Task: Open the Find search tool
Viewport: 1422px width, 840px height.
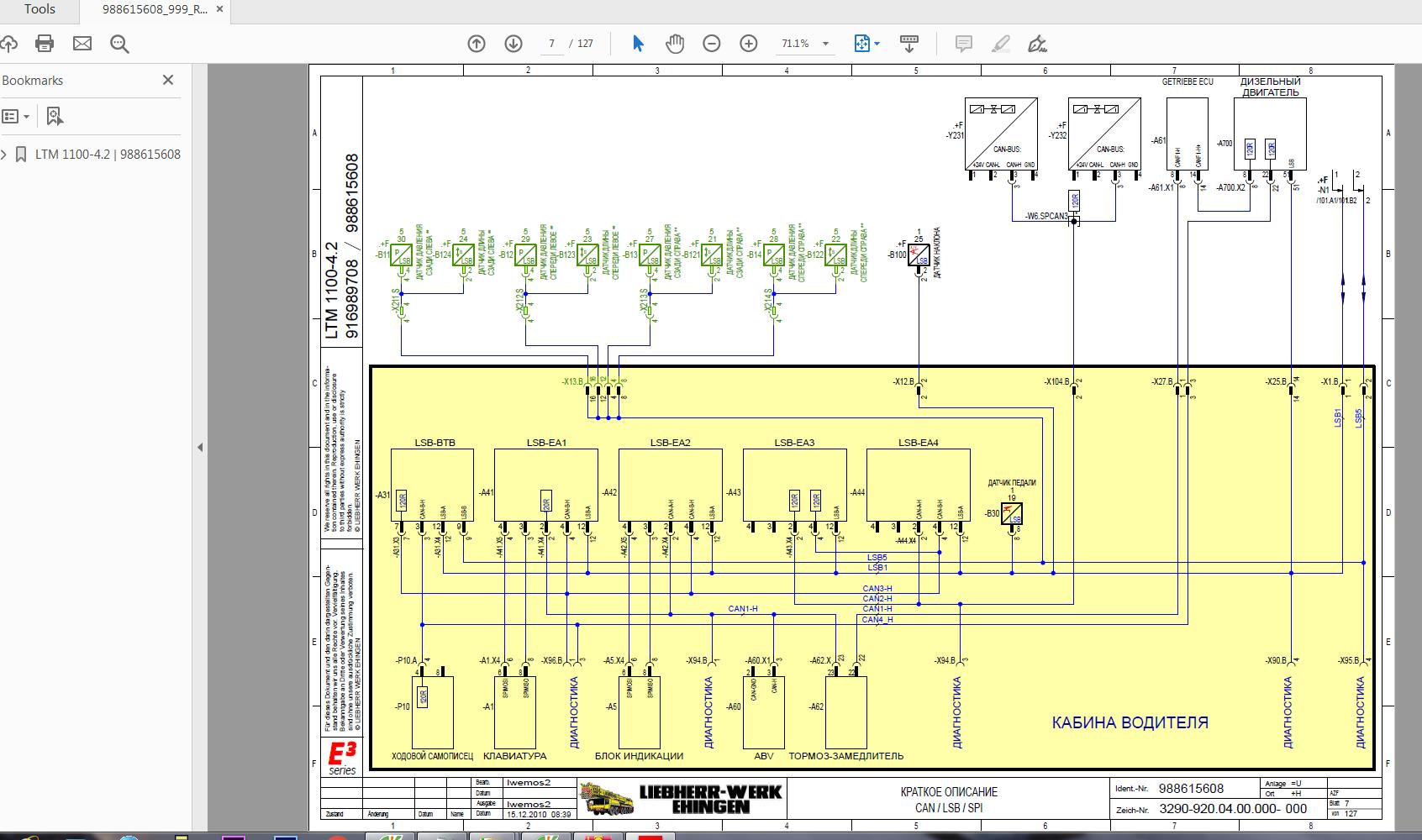Action: coord(118,43)
